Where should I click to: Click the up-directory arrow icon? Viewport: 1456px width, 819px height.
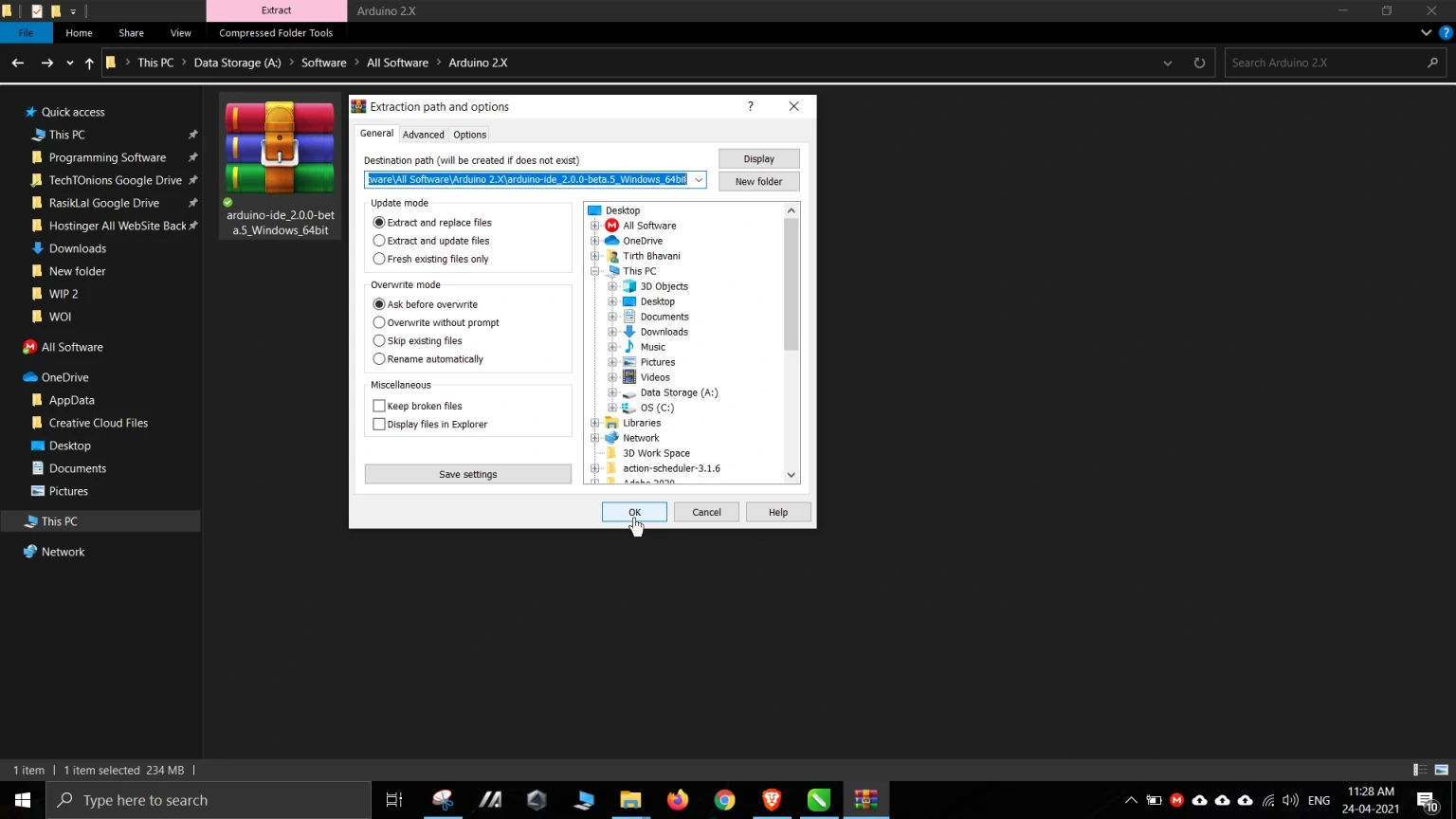[x=89, y=63]
